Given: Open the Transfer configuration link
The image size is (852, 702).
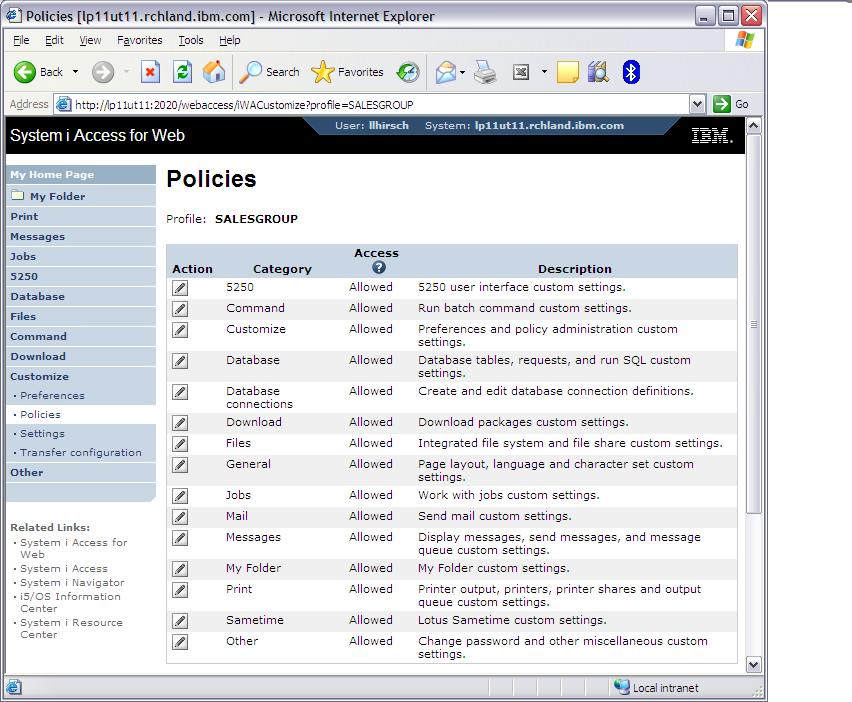Looking at the screenshot, I should [x=80, y=453].
